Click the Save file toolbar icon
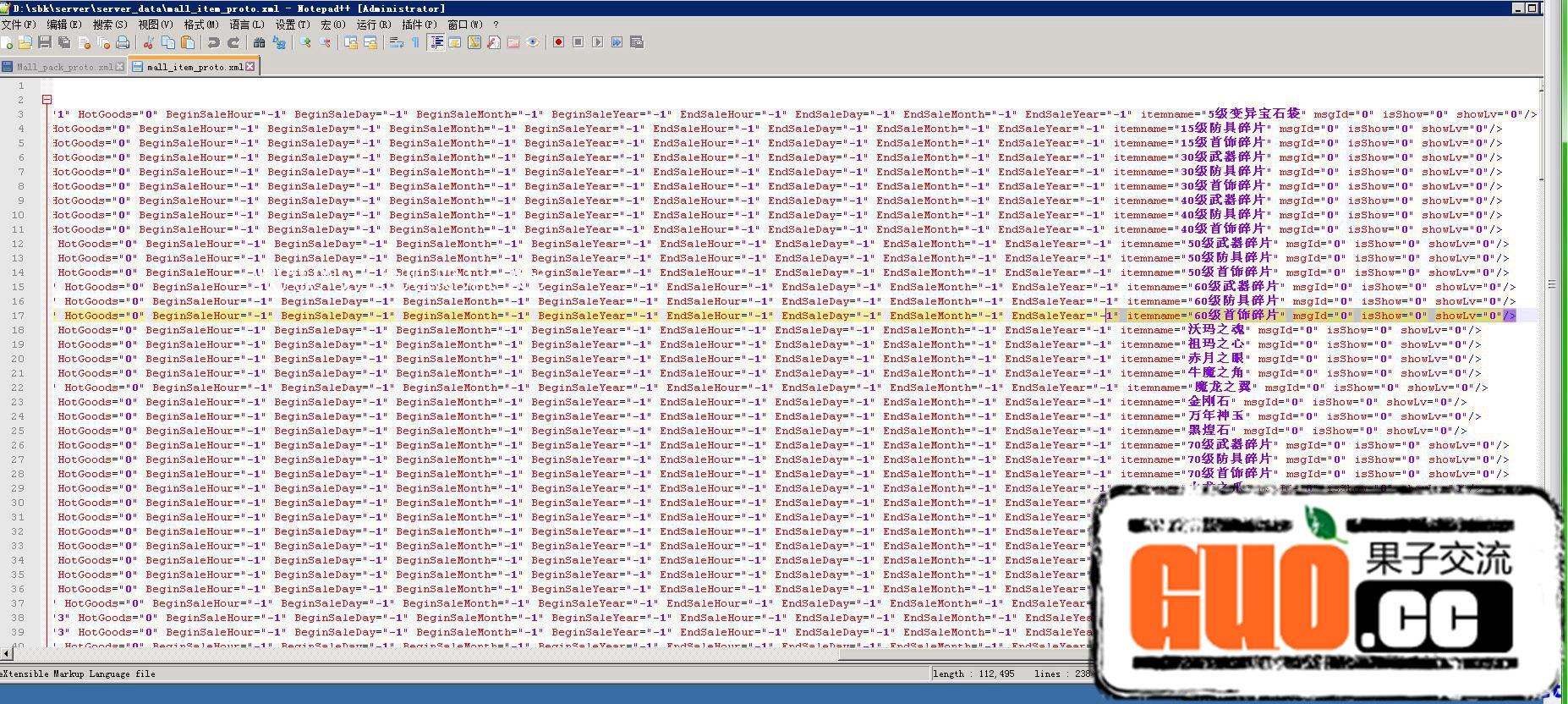Image resolution: width=1568 pixels, height=704 pixels. [45, 42]
